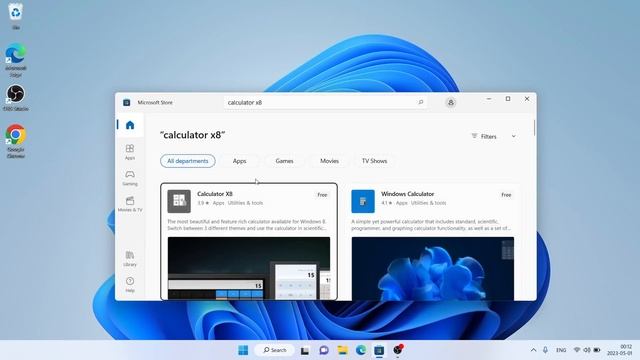Select Microsoft Edge desktop shortcut
Screen dimensions: 640x360
[16, 60]
